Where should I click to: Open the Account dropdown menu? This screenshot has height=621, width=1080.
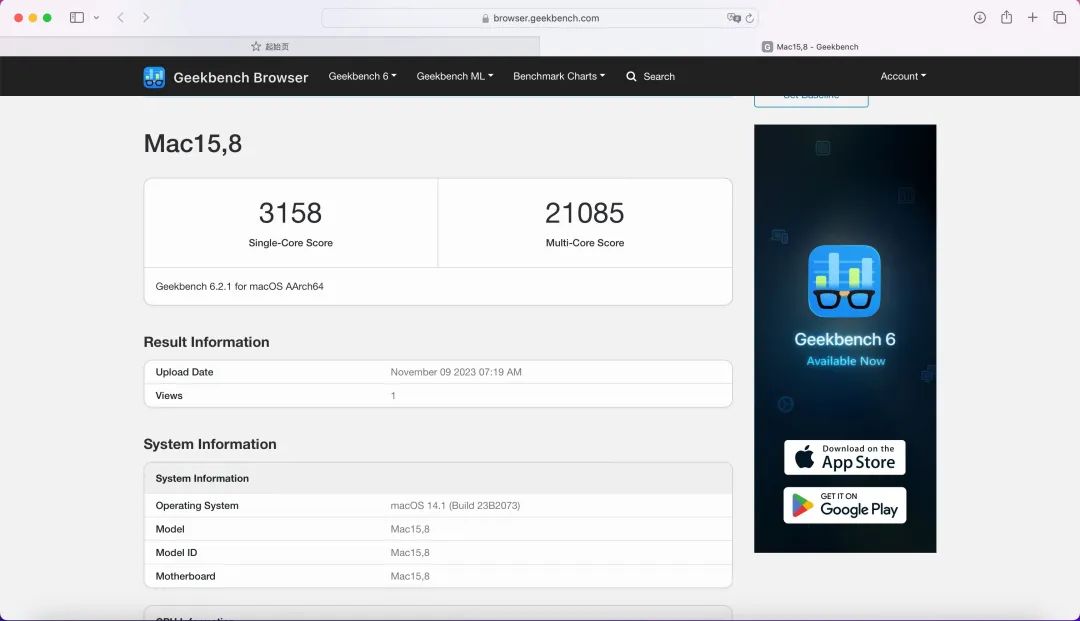point(901,76)
